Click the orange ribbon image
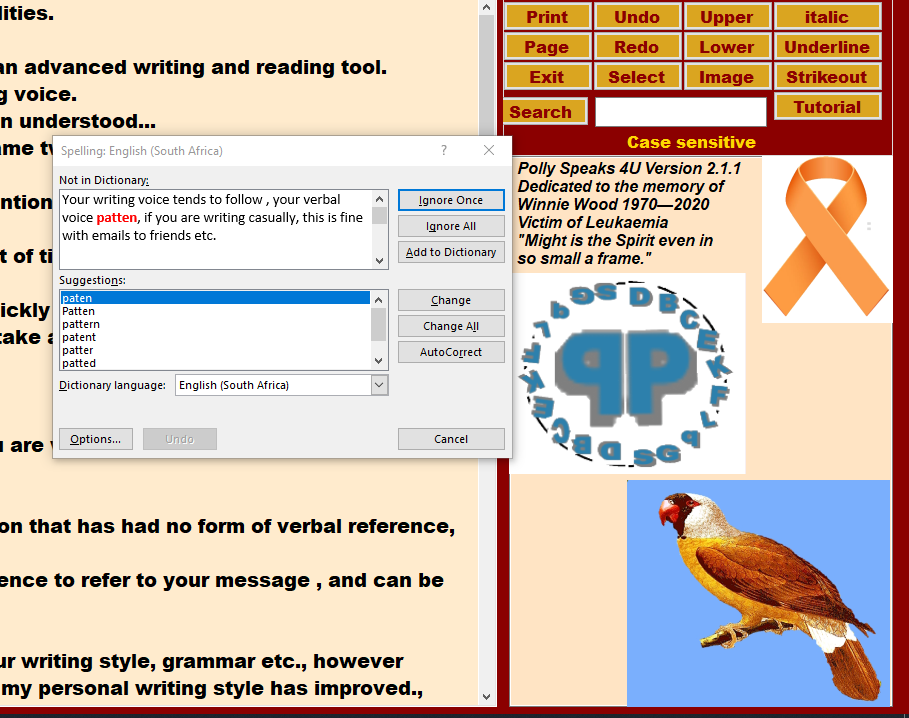The width and height of the screenshot is (909, 718). click(x=826, y=238)
